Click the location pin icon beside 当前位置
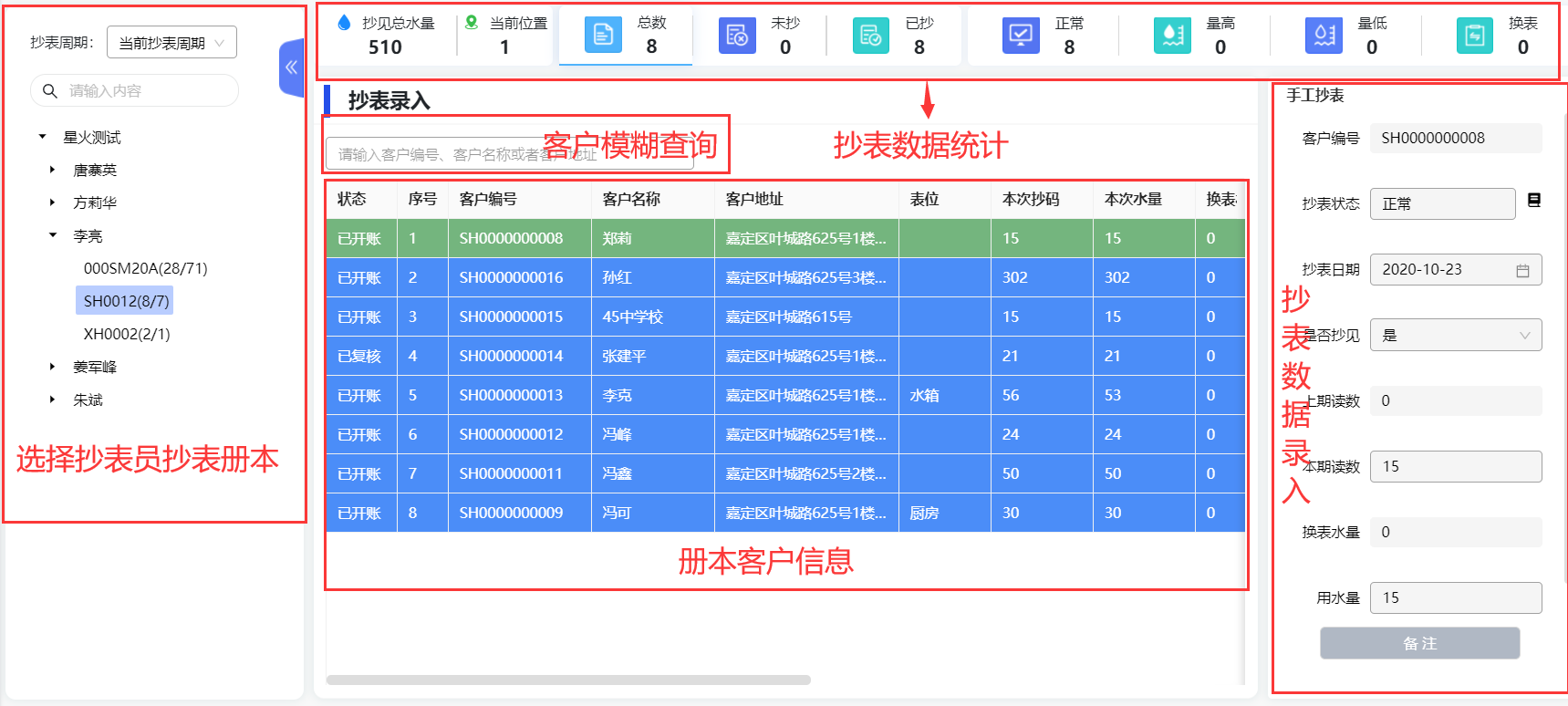The image size is (1568, 706). [x=472, y=22]
